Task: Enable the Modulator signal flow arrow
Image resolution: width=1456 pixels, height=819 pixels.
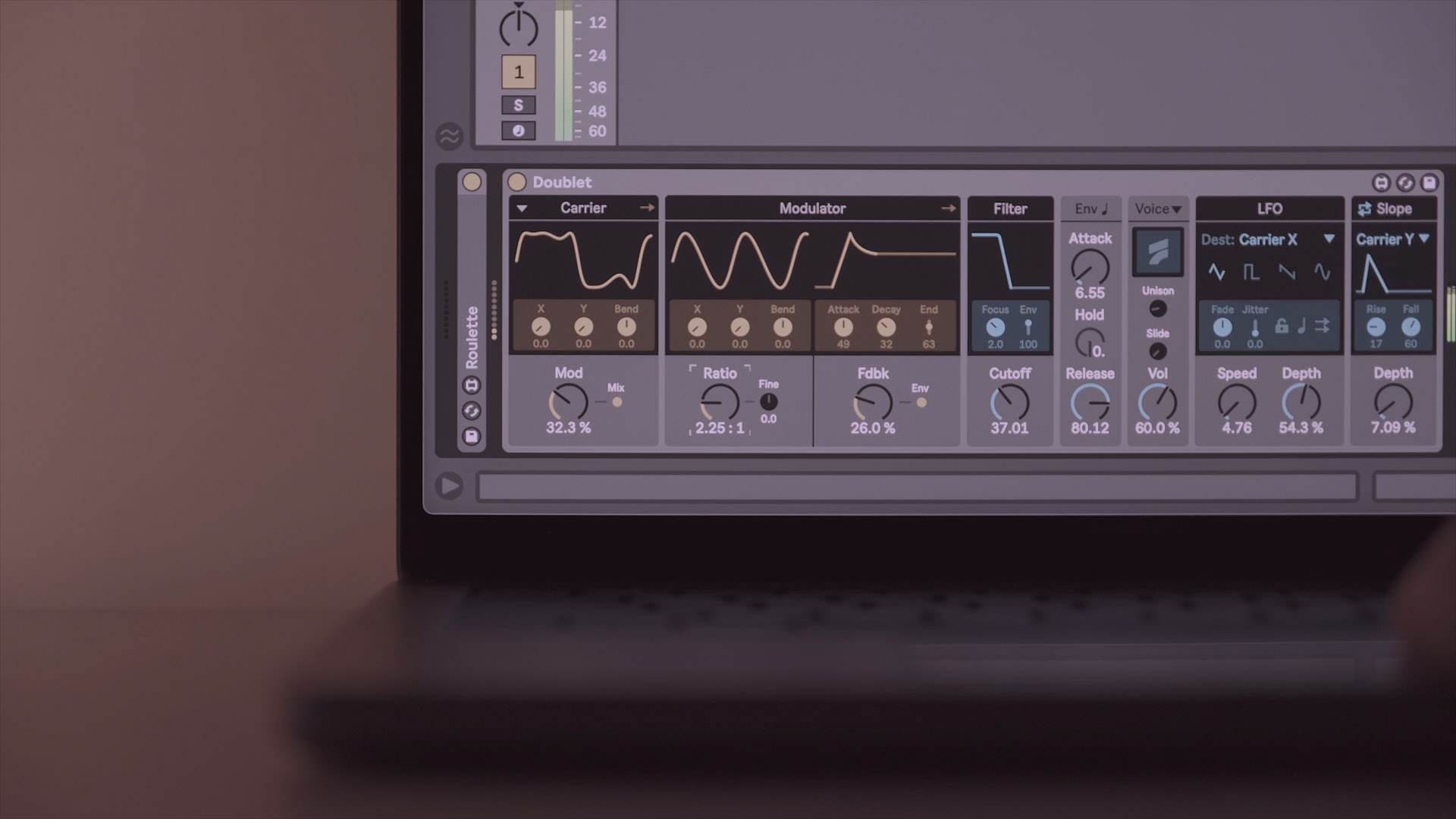Action: coord(948,208)
